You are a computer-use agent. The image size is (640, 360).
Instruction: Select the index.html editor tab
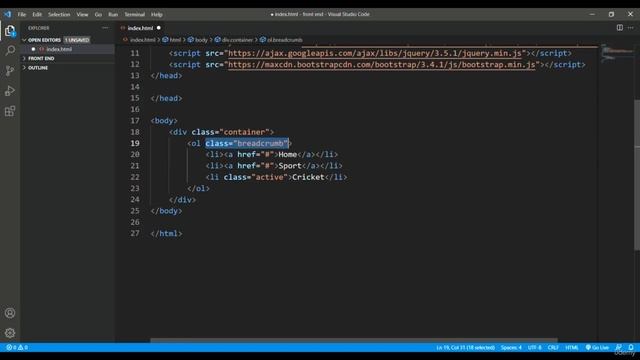pyautogui.click(x=140, y=28)
